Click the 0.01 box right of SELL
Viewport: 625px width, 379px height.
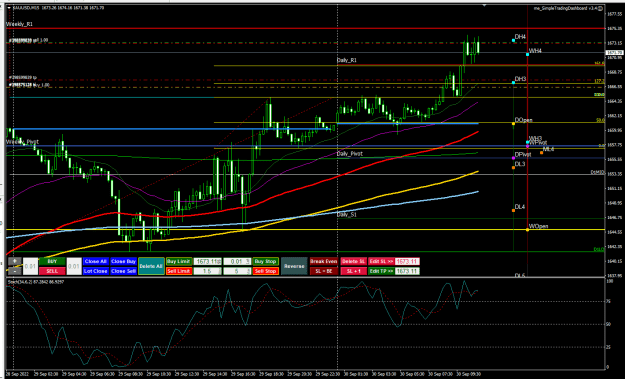(x=74, y=266)
